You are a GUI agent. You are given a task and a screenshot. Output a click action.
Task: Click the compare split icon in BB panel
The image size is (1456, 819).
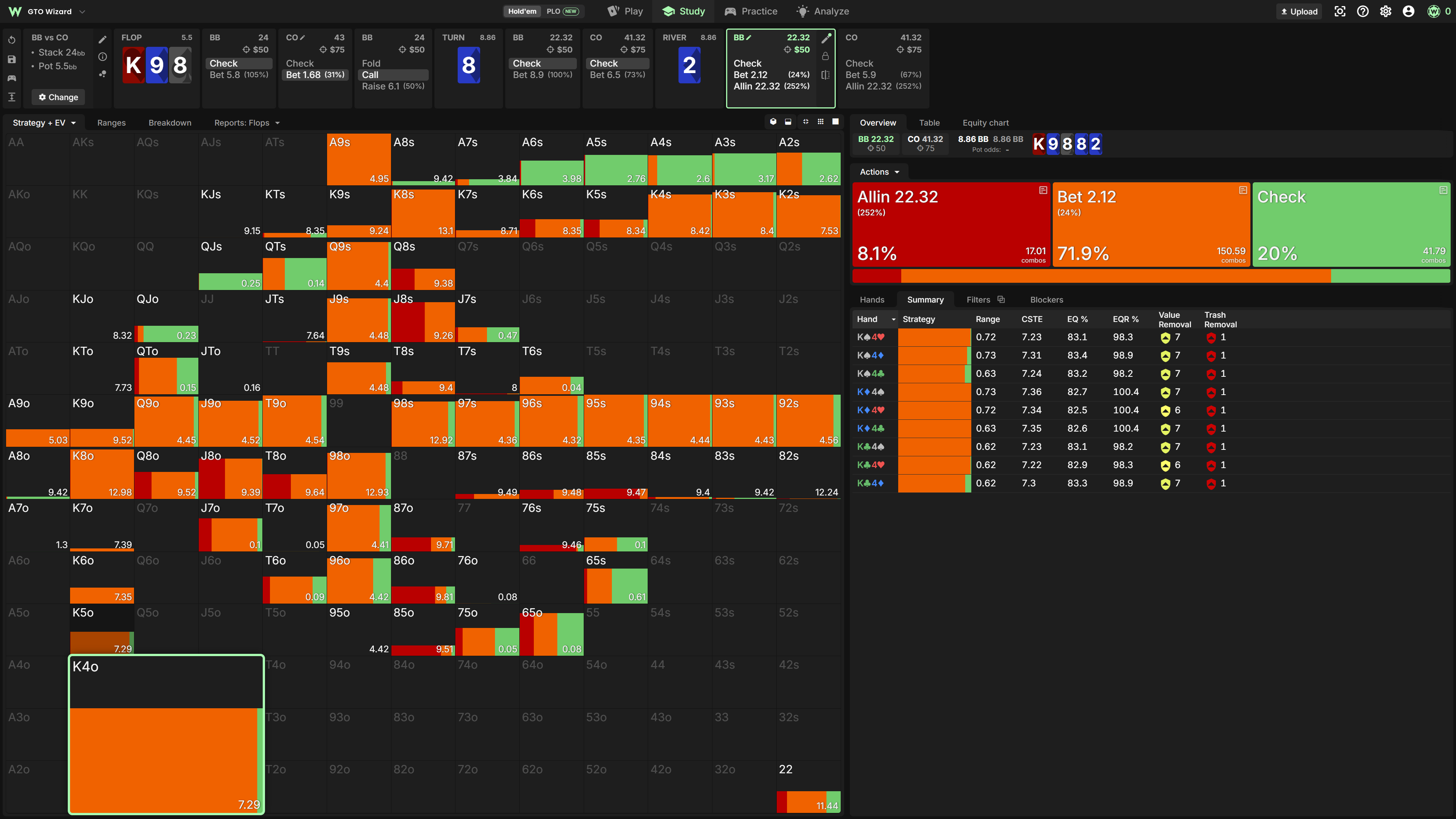coord(825,75)
